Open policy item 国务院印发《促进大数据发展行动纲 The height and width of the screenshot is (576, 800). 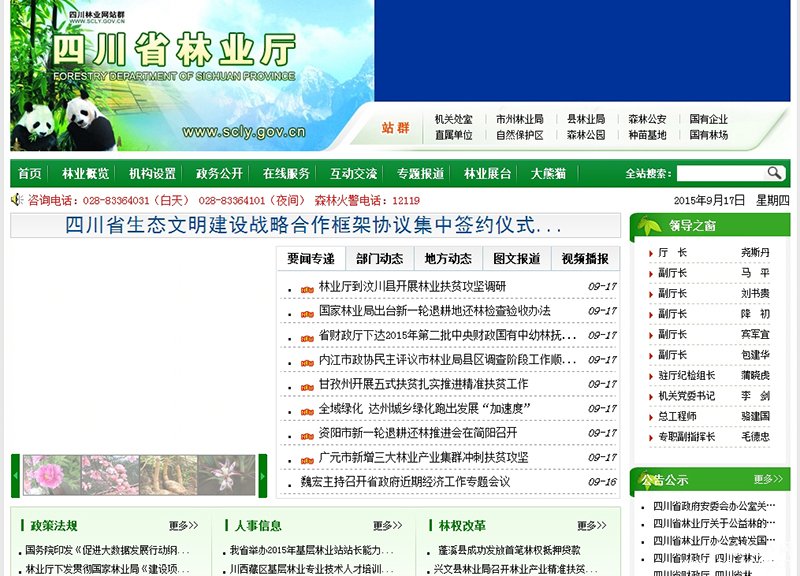(x=107, y=550)
